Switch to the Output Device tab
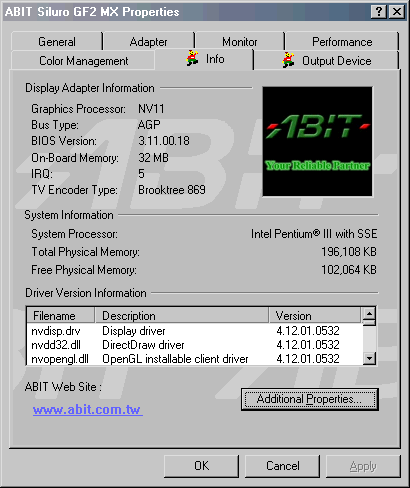 point(327,61)
